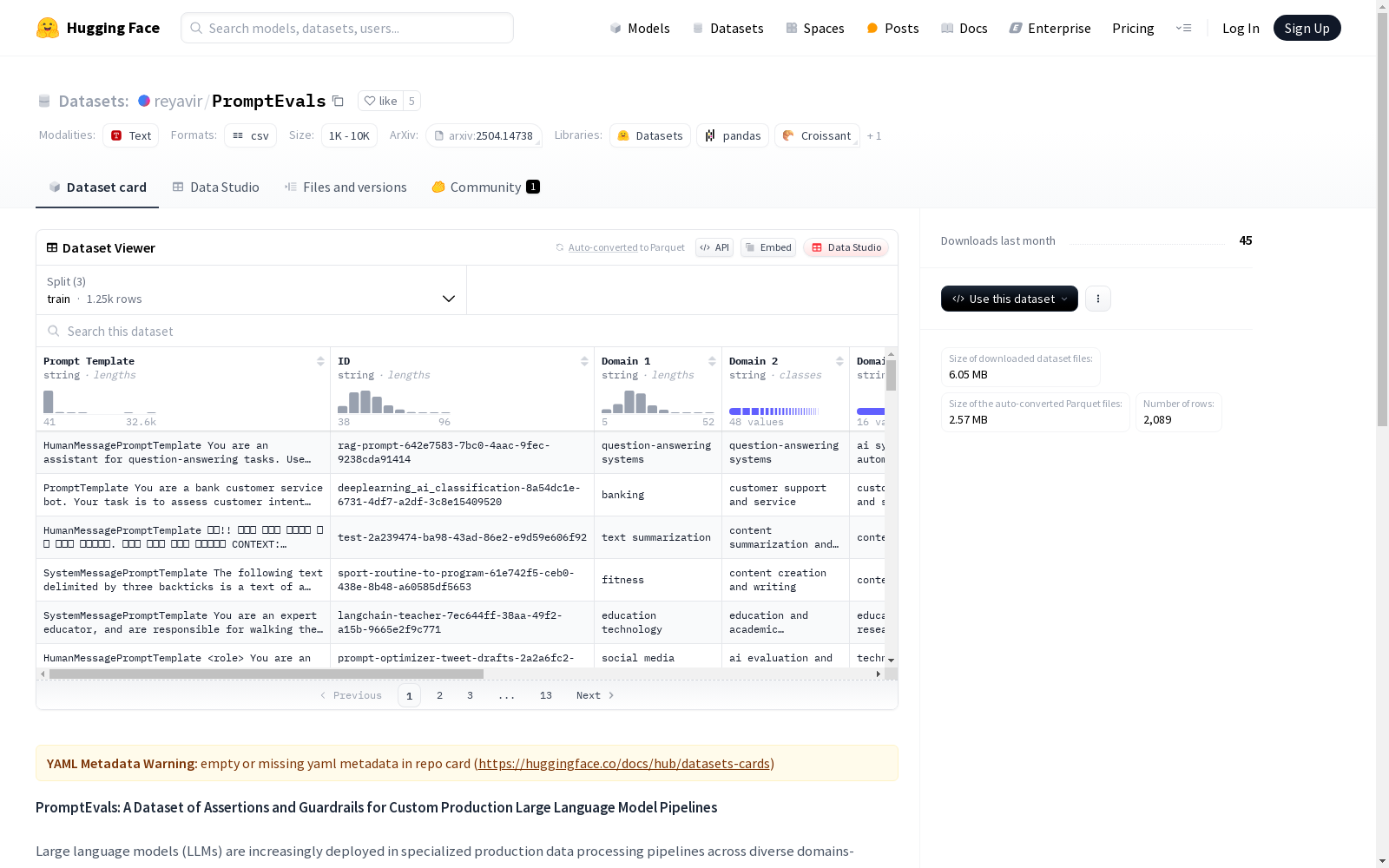Copy dataset name with the copy icon
Viewport: 1389px width, 868px height.
(x=339, y=101)
